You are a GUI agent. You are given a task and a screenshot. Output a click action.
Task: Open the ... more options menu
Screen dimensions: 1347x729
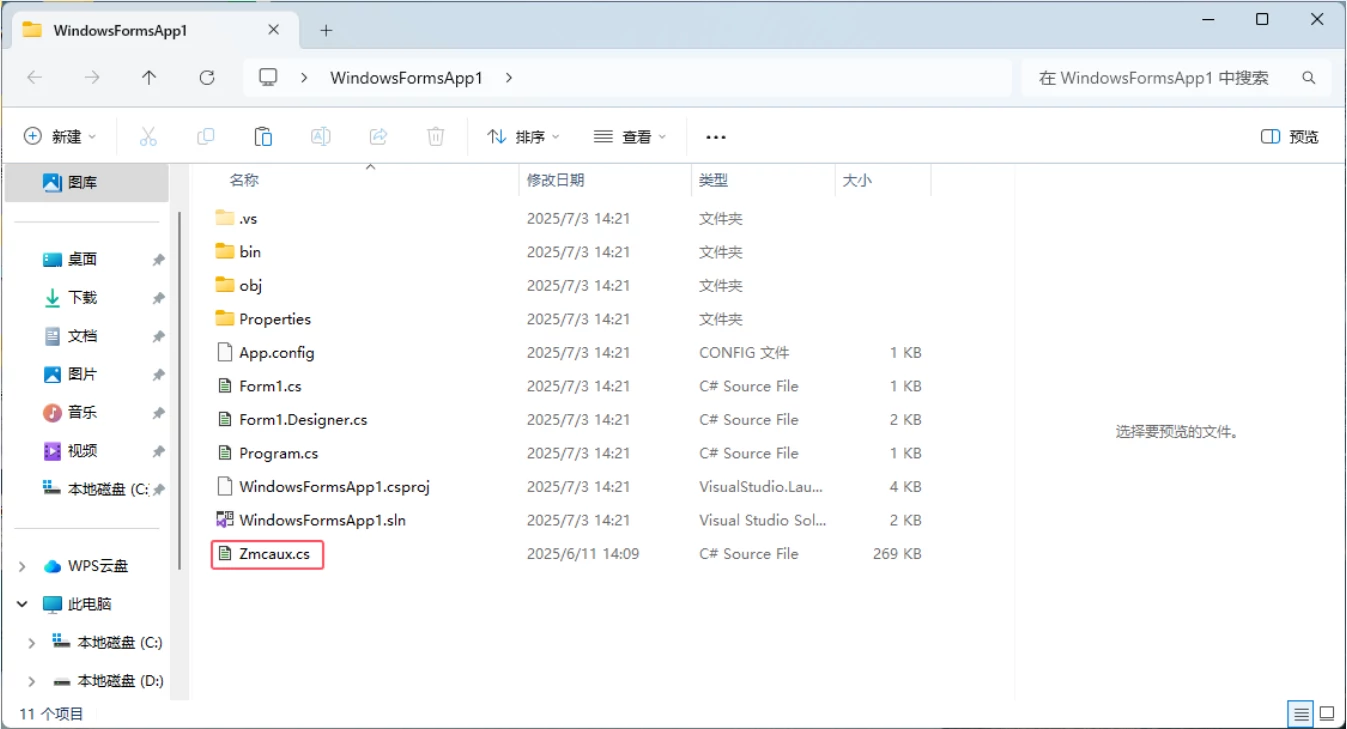(x=715, y=136)
